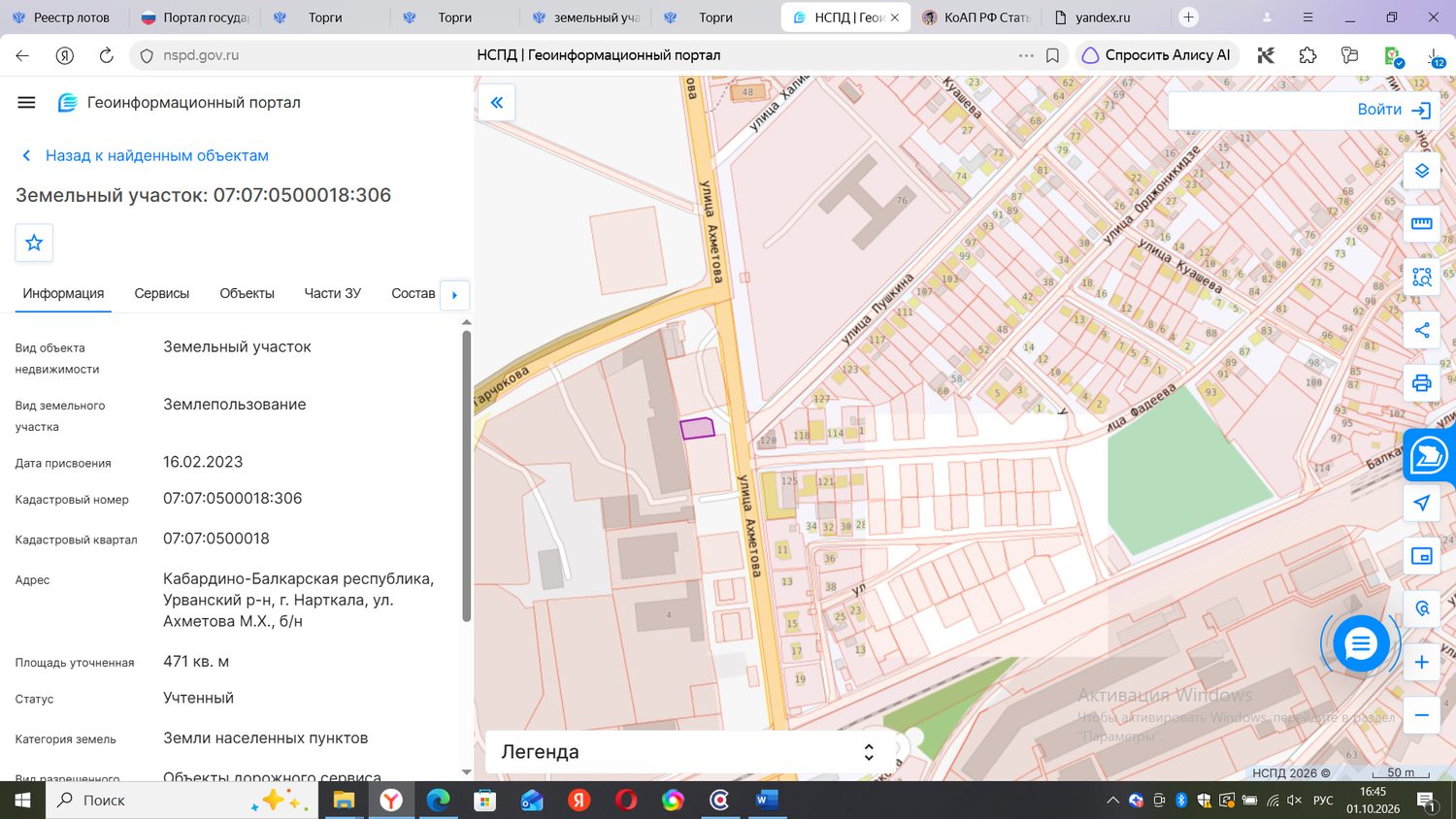1456x819 pixels.
Task: Open the Объекты tab
Action: tap(247, 293)
